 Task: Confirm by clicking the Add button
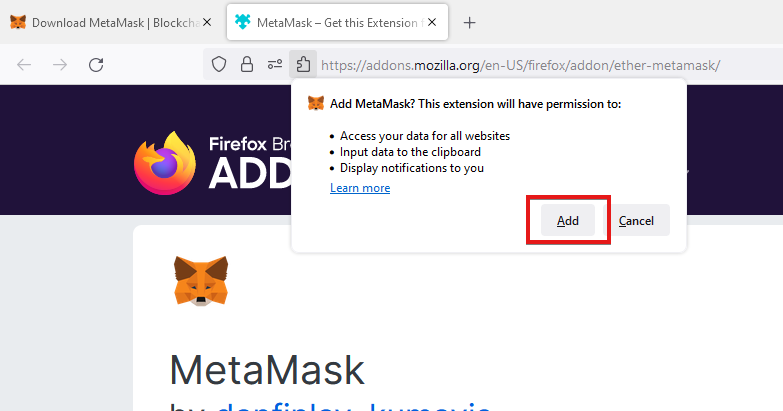(x=568, y=220)
